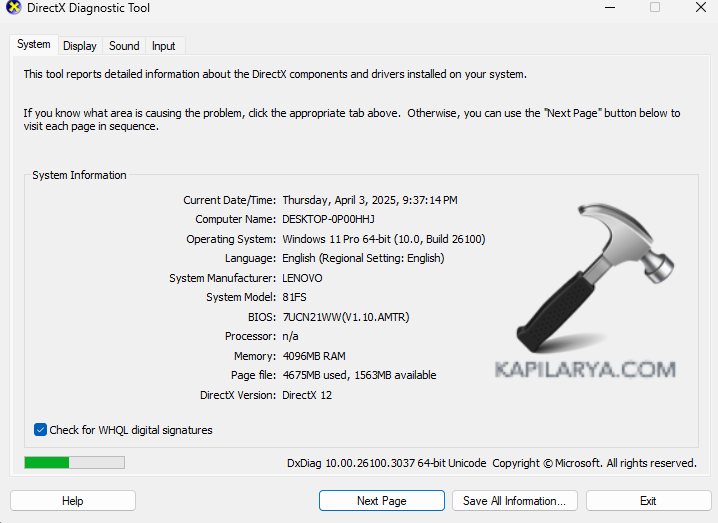Click the "This tool reports detailed information" text

point(275,74)
